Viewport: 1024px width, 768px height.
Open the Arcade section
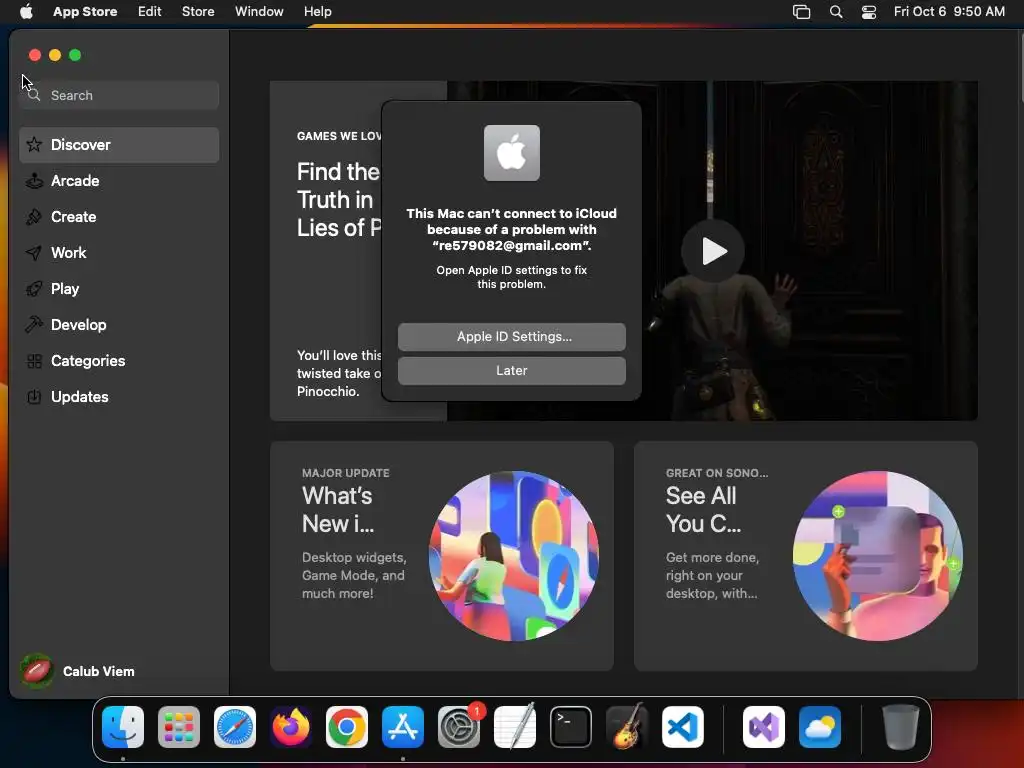[119, 181]
